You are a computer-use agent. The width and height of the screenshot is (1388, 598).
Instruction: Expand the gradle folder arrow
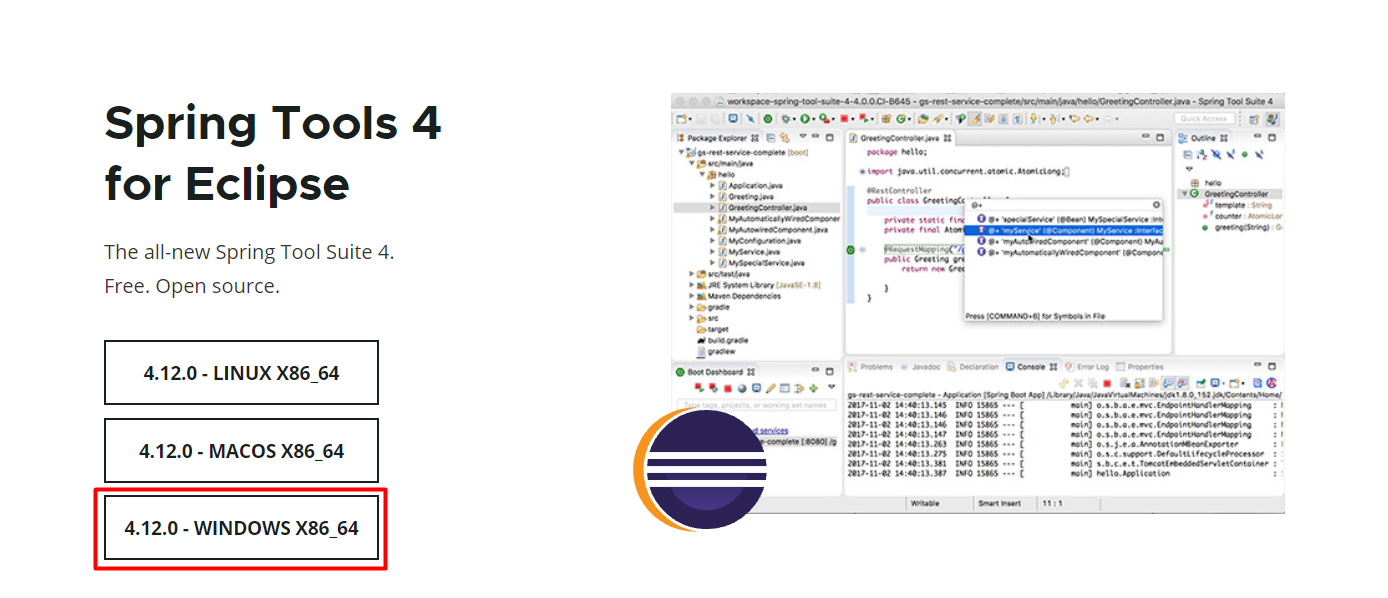692,307
